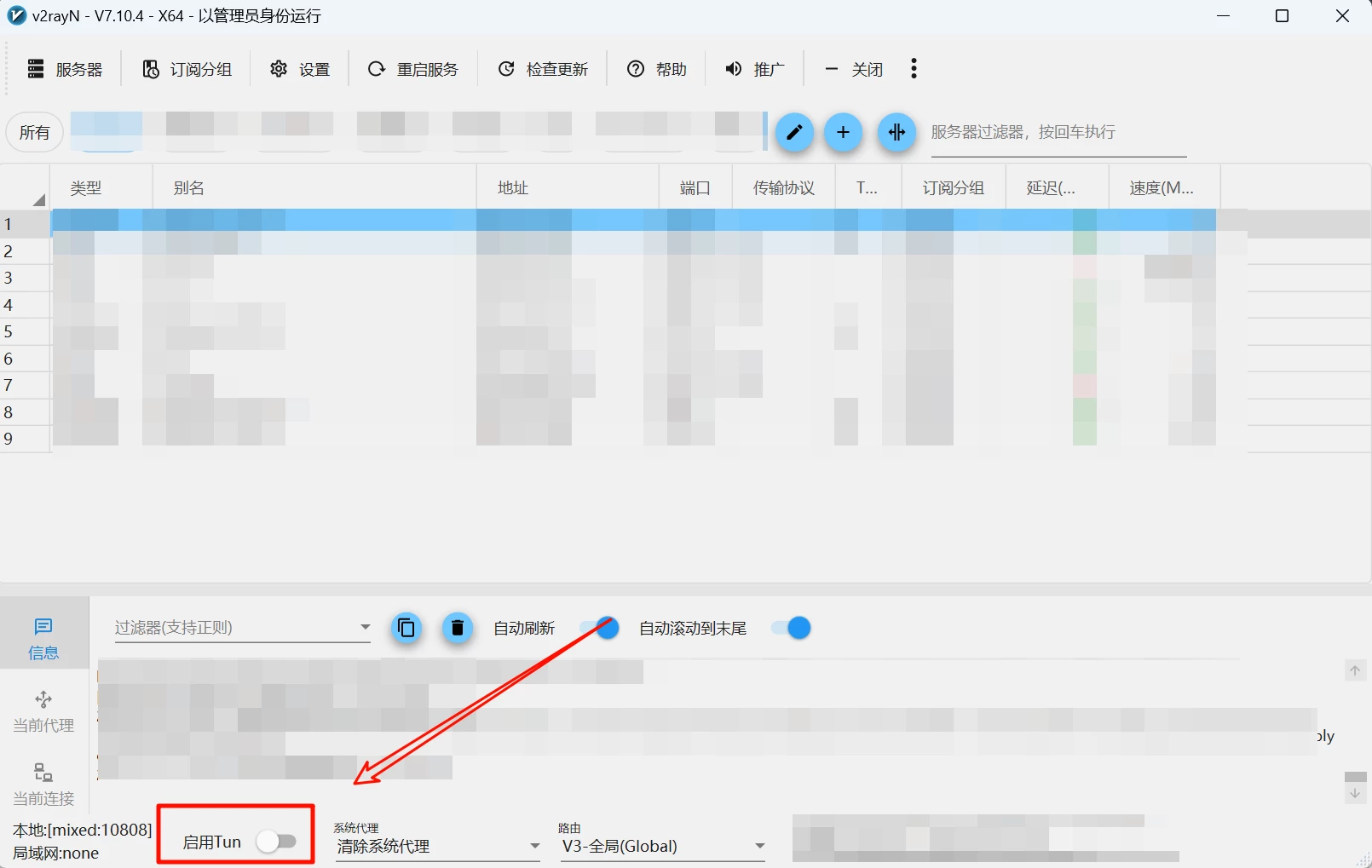Image resolution: width=1372 pixels, height=868 pixels.
Task: Click the 检查更新 button
Action: point(543,69)
